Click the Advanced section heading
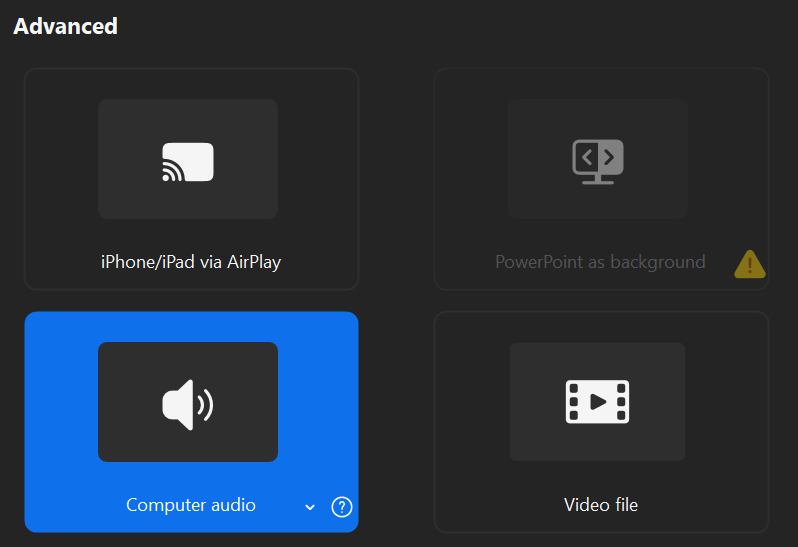This screenshot has width=798, height=547. (66, 26)
